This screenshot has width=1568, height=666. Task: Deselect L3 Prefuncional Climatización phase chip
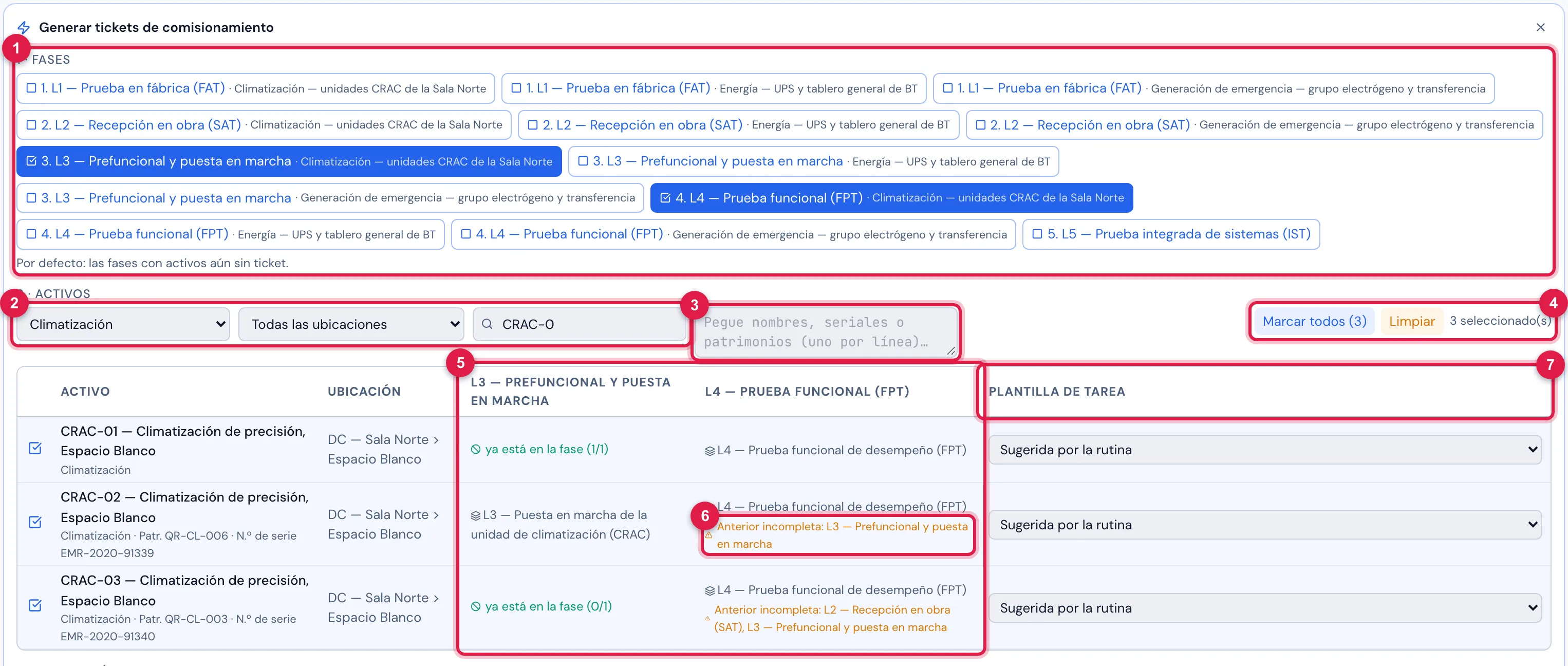coord(289,161)
